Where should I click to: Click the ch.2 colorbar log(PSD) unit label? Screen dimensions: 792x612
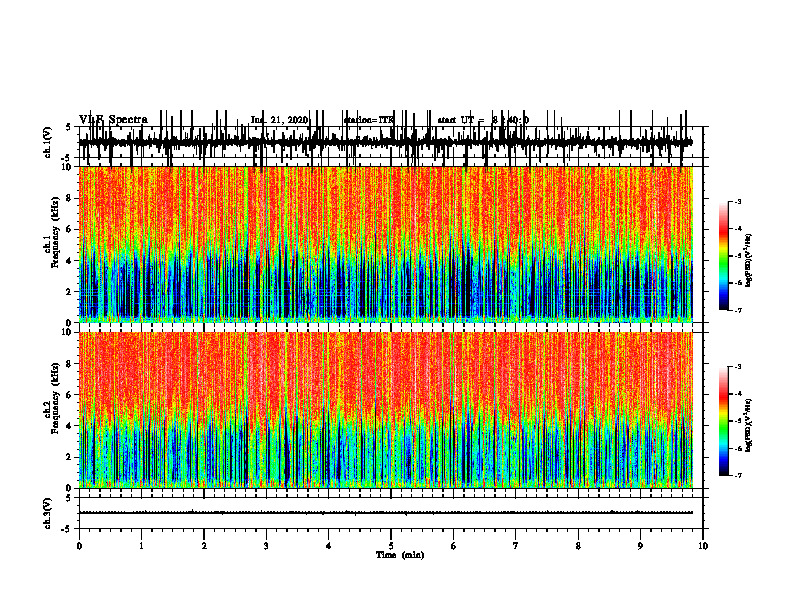pos(749,425)
